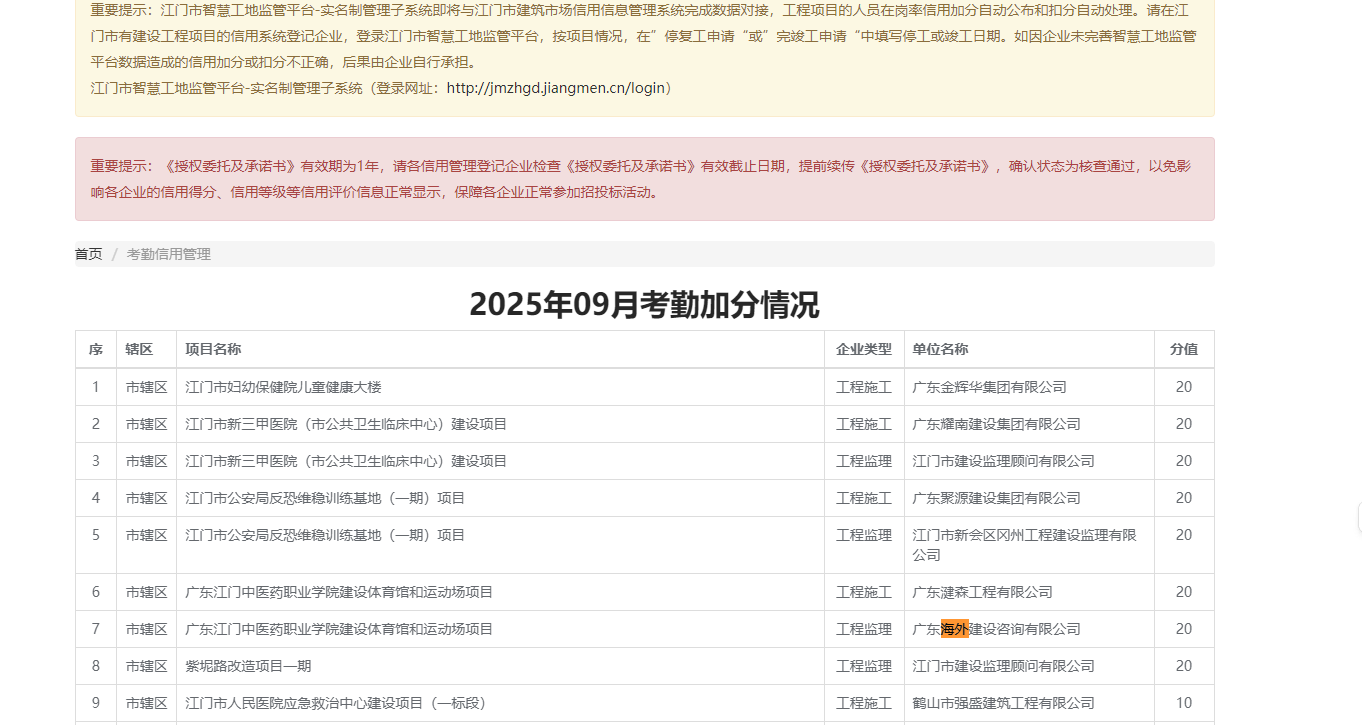Click the jmzhgd.jiangmen.cn login URL text

tap(555, 88)
